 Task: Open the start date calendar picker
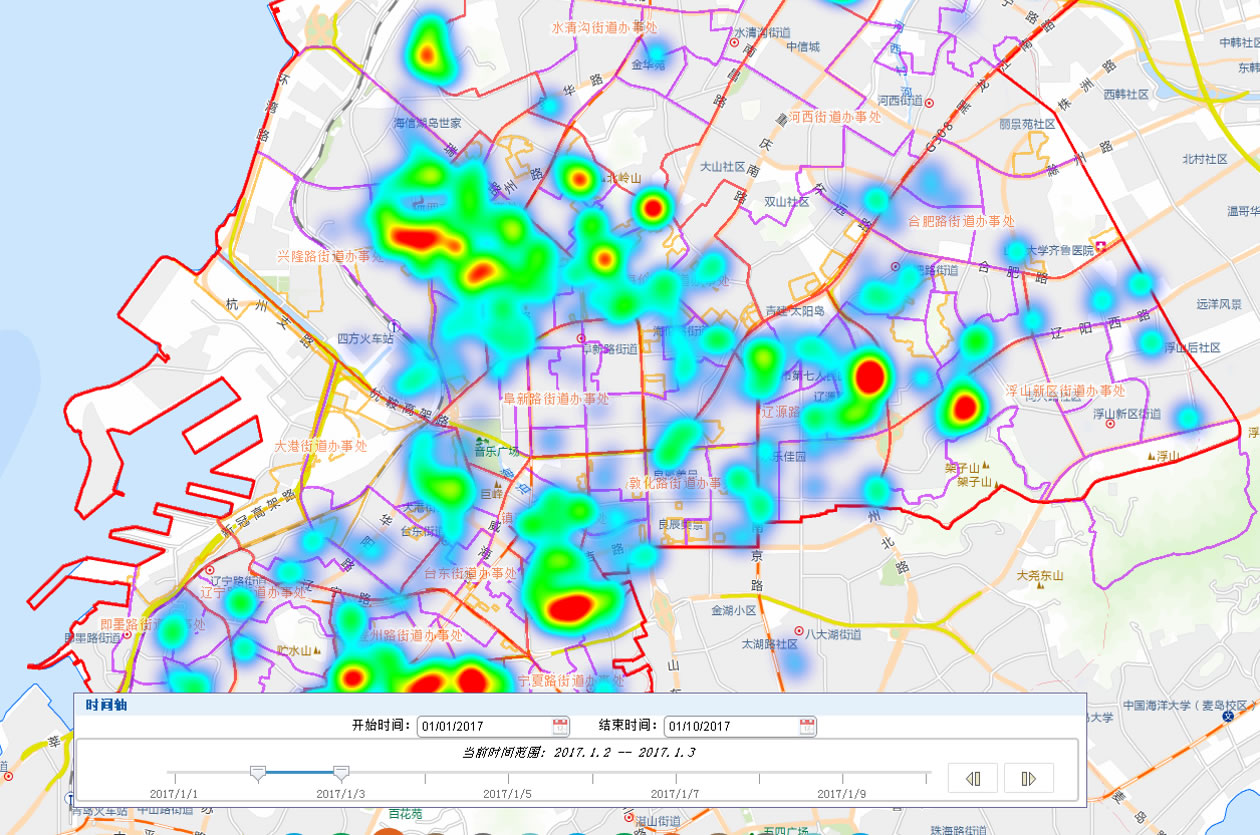coord(560,726)
